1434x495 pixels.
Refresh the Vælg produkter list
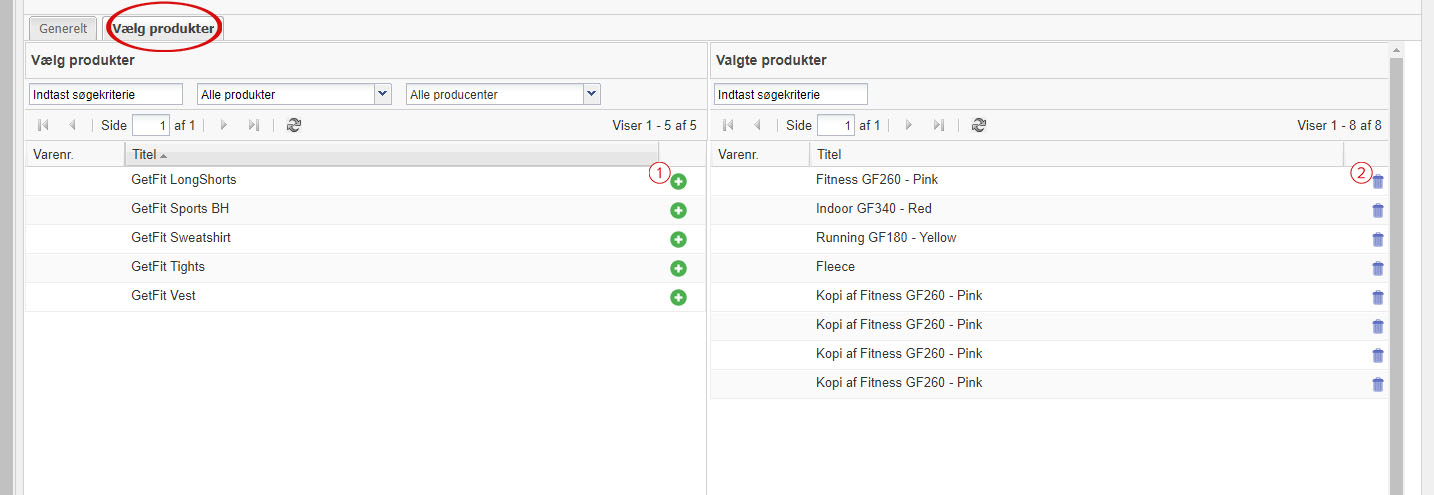click(x=294, y=125)
